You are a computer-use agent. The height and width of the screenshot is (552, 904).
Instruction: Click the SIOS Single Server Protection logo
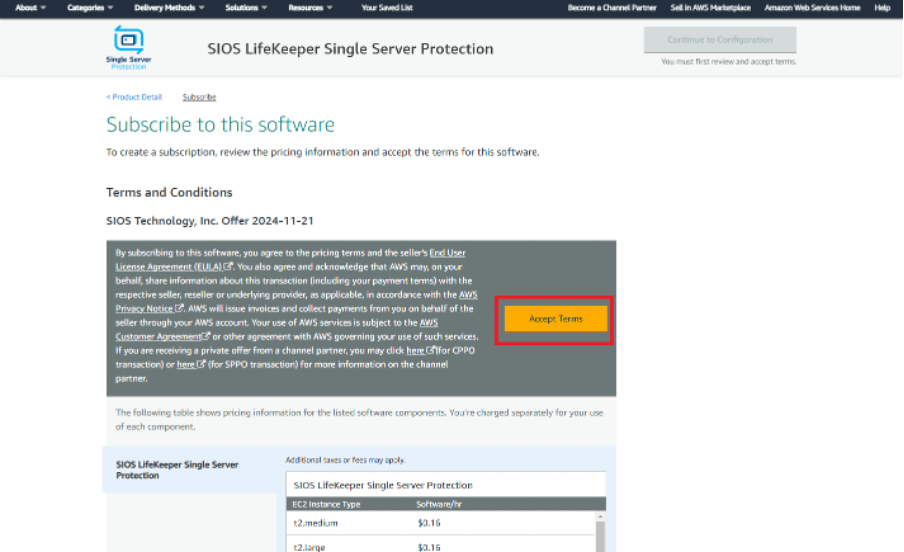[x=129, y=47]
